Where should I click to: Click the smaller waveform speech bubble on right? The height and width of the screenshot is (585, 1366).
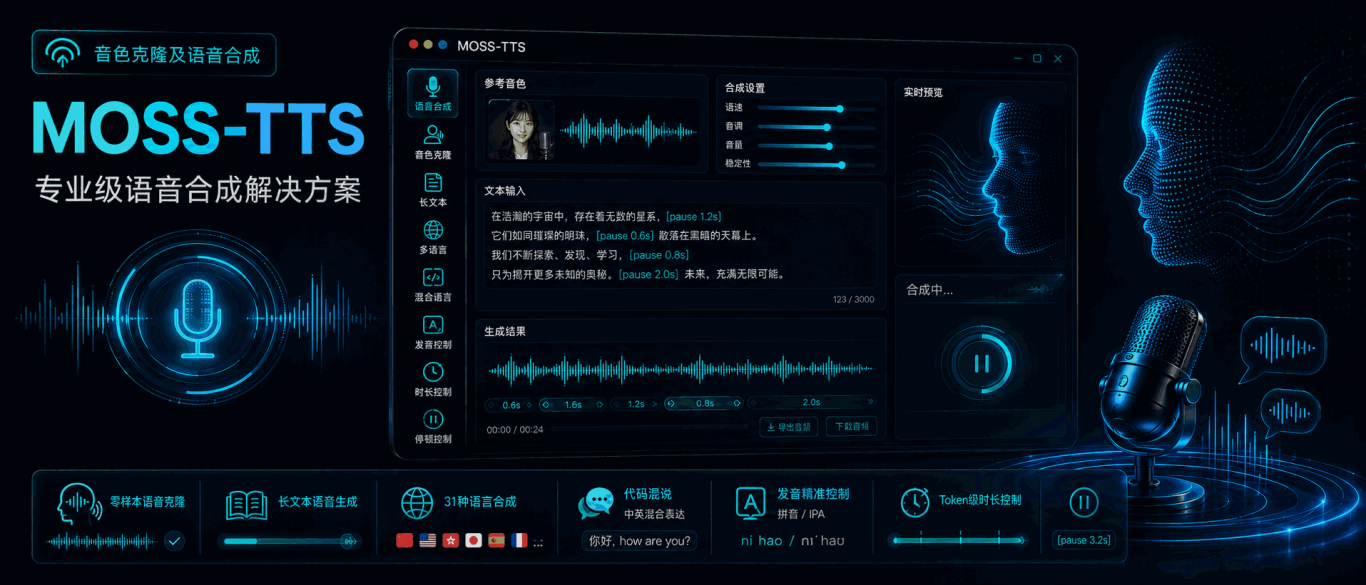pyautogui.click(x=1292, y=411)
